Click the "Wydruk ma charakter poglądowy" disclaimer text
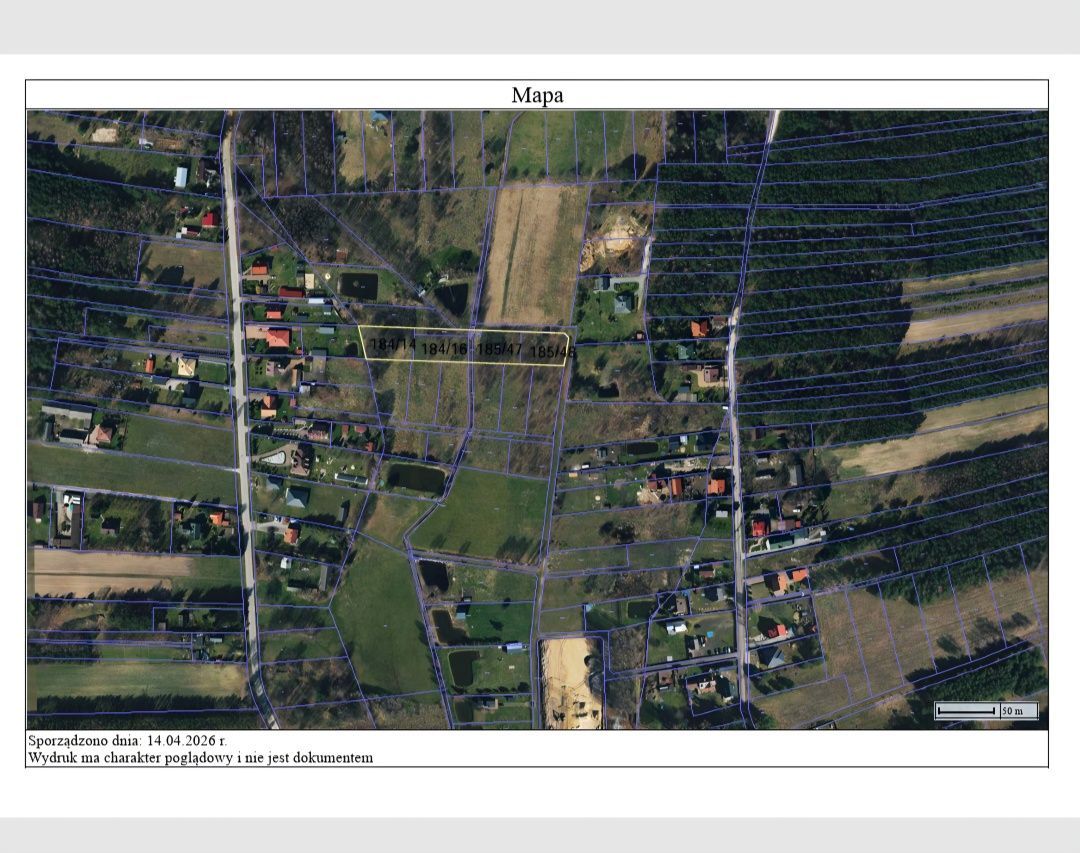This screenshot has height=853, width=1080. (200, 757)
